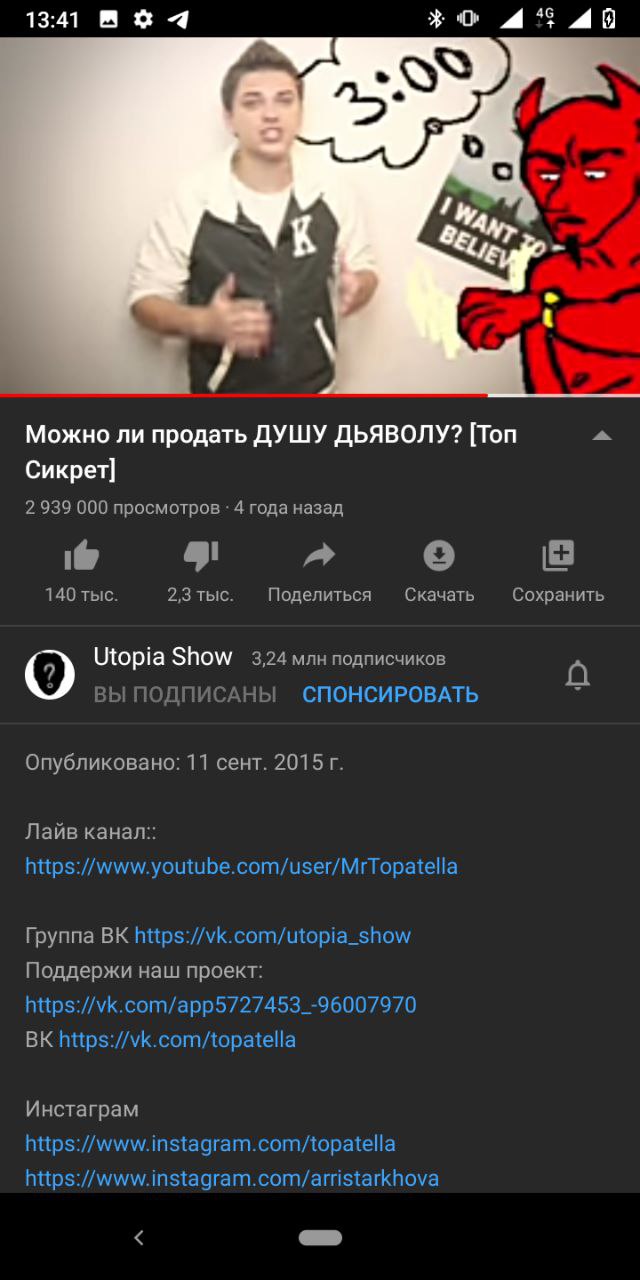Open the instagram.com/topatella link

210,1143
